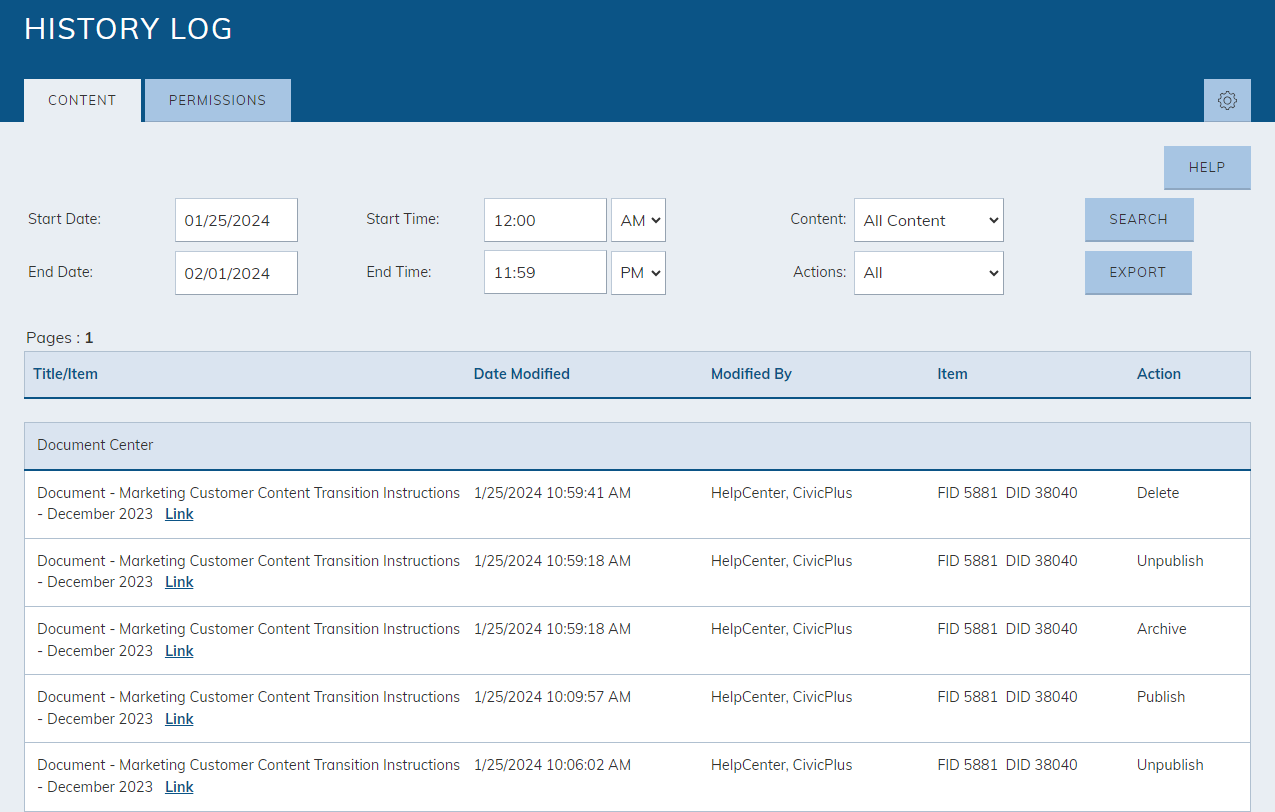Open Link in the 10:06:02 Unpublish row
1275x812 pixels.
coord(179,787)
